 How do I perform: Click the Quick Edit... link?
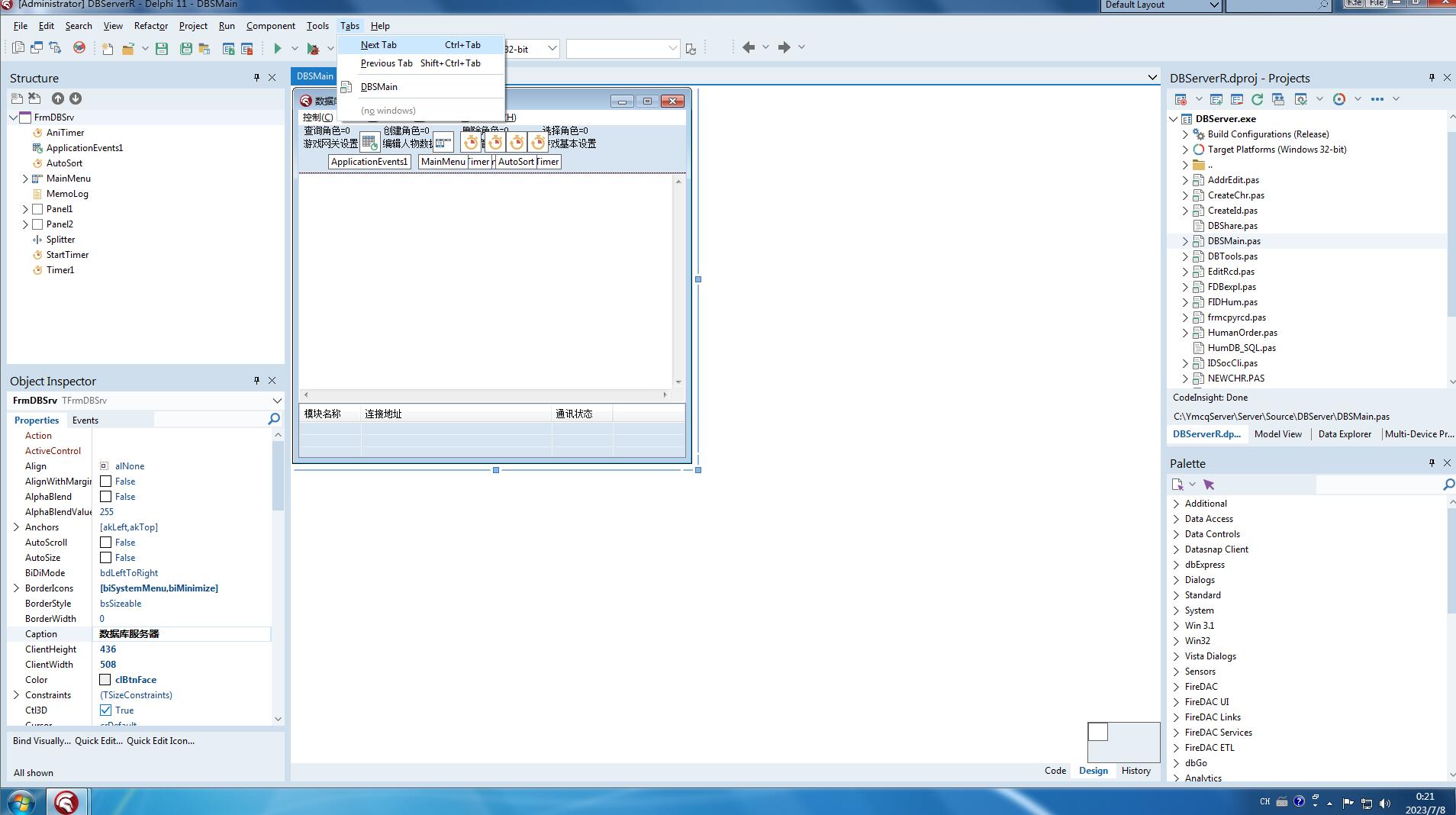point(98,741)
